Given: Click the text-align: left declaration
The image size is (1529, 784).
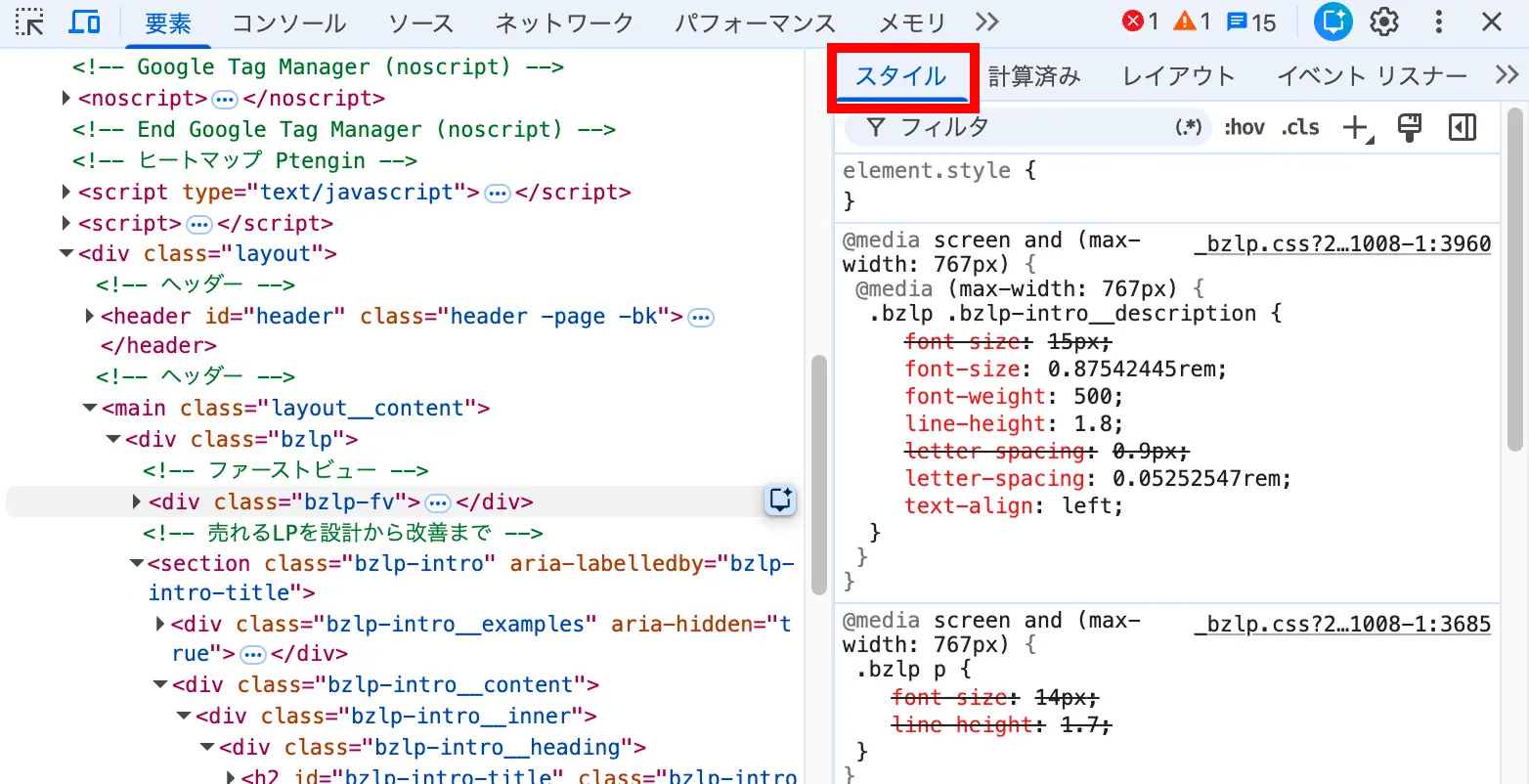Looking at the screenshot, I should point(1014,505).
